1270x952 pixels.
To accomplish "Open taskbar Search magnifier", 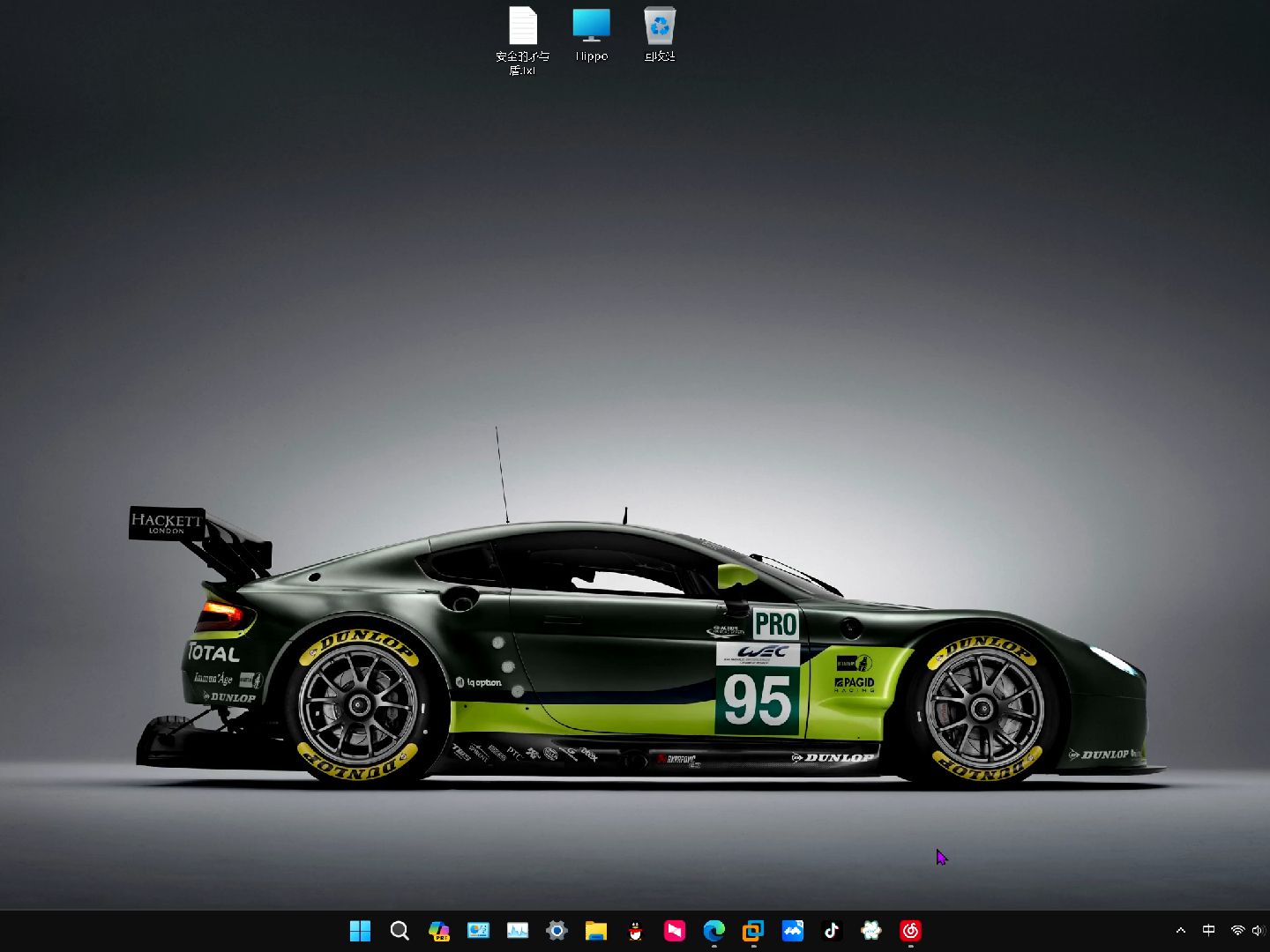I will tap(400, 931).
